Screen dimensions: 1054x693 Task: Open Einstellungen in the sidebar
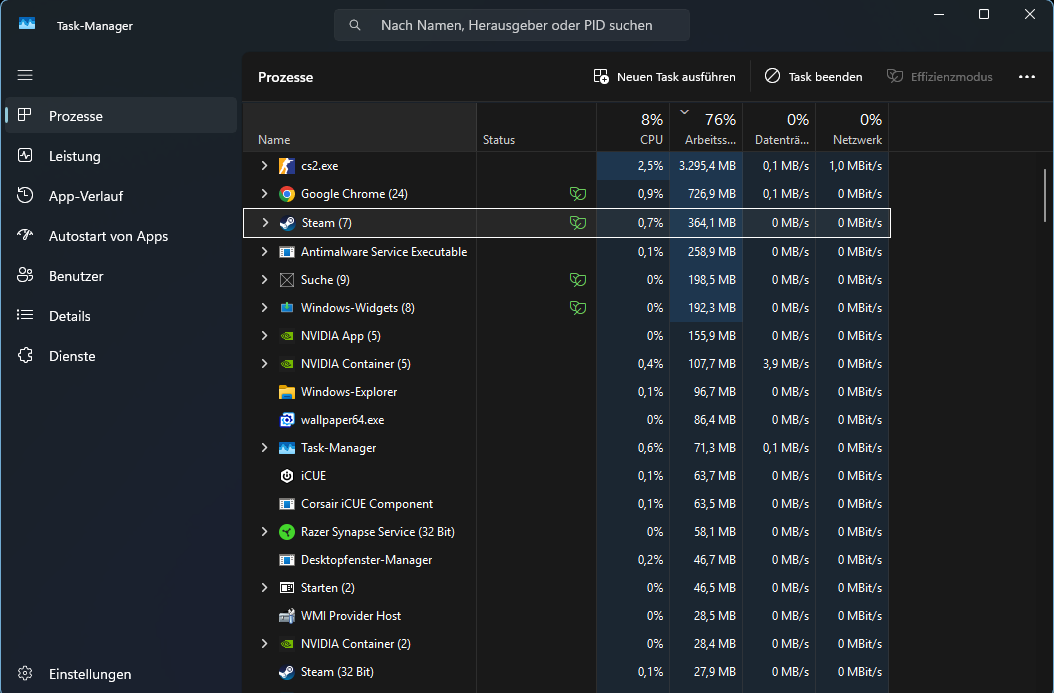pyautogui.click(x=121, y=674)
